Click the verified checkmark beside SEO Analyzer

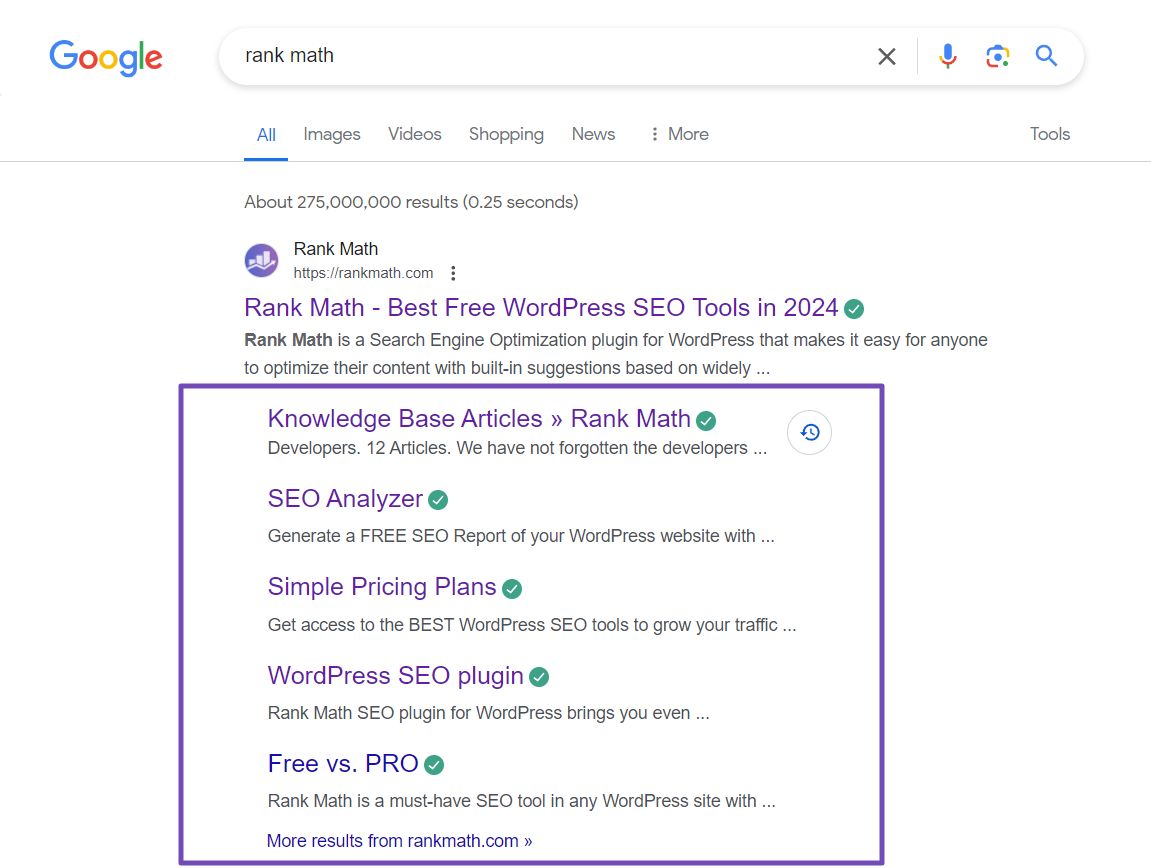(438, 499)
